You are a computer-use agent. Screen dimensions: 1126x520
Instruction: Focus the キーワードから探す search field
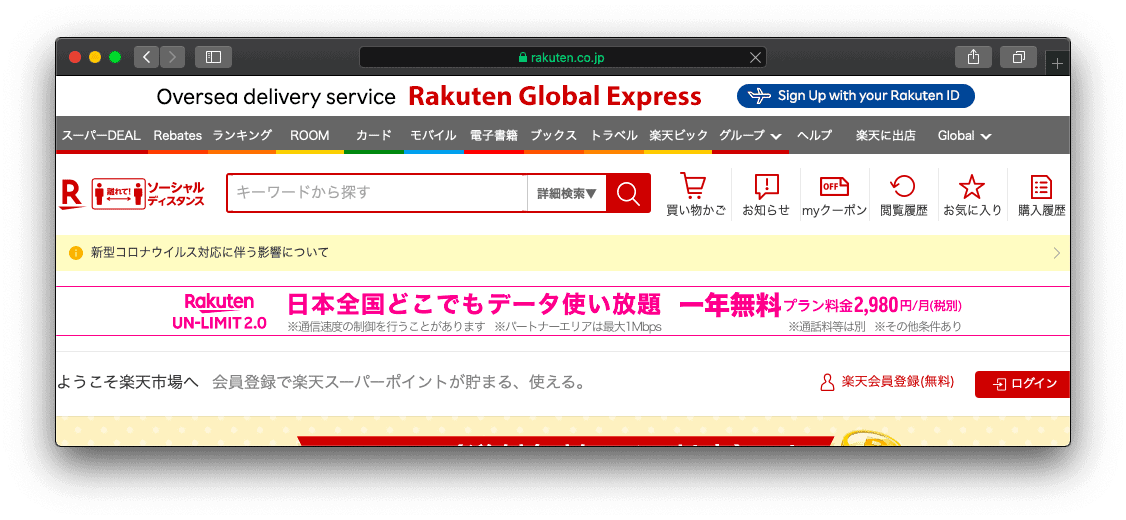point(377,192)
